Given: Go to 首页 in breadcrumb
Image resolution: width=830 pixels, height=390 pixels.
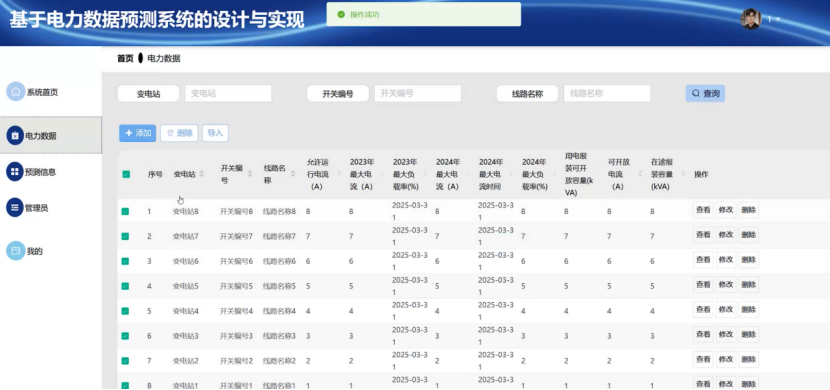Looking at the screenshot, I should [x=125, y=58].
